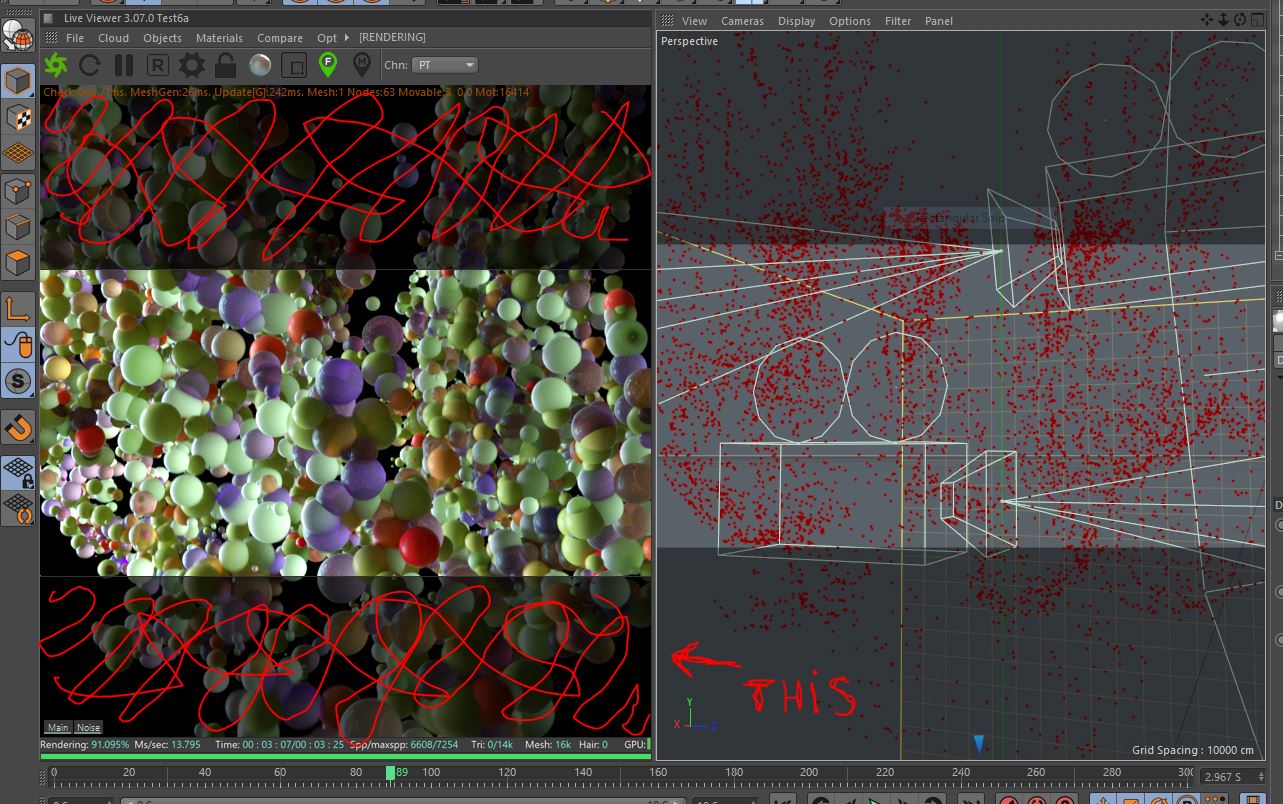Open the viewport Cameras menu
Screen dimensions: 1283x804
(742, 21)
